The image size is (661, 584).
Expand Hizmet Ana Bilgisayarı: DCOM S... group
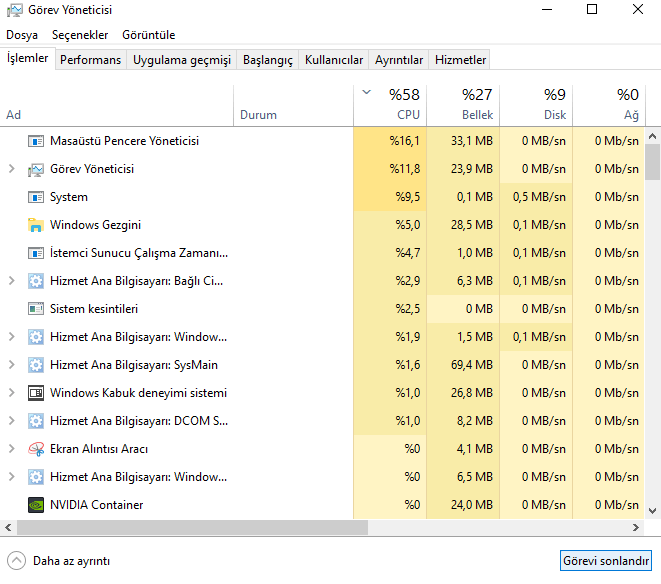[x=12, y=421]
